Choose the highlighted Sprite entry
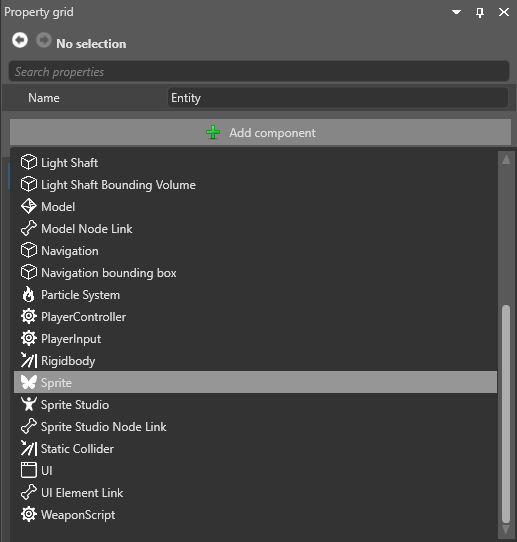 [x=255, y=382]
